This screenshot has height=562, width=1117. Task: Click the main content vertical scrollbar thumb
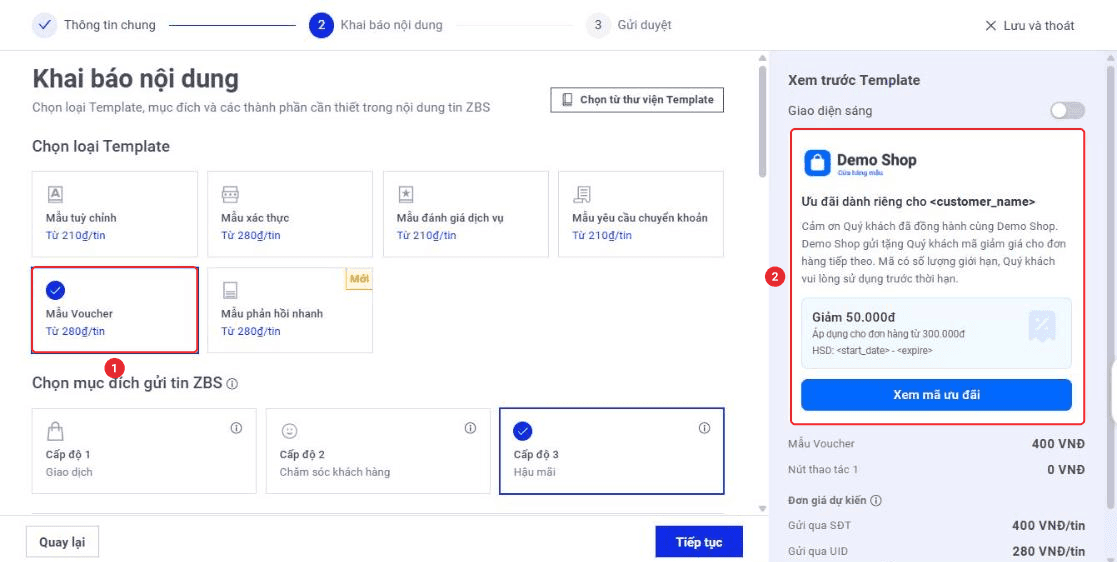pyautogui.click(x=762, y=121)
